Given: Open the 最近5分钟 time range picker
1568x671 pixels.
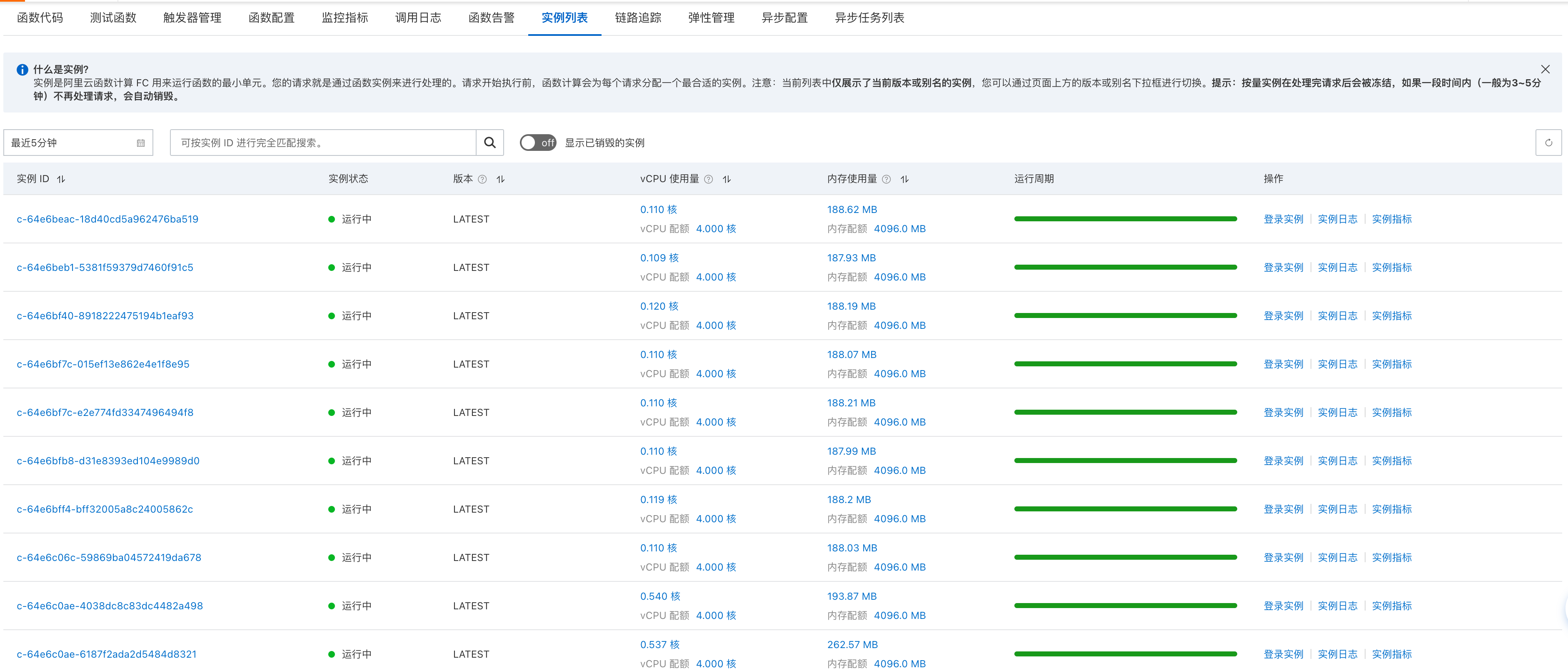Looking at the screenshot, I should (x=78, y=143).
